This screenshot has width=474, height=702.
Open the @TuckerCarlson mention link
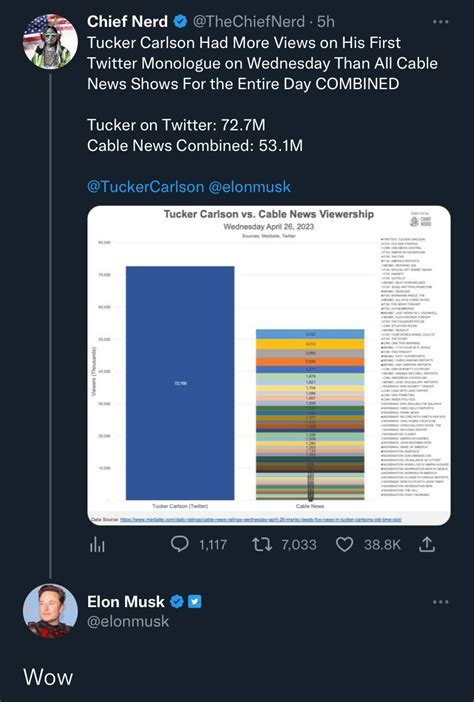tap(145, 186)
